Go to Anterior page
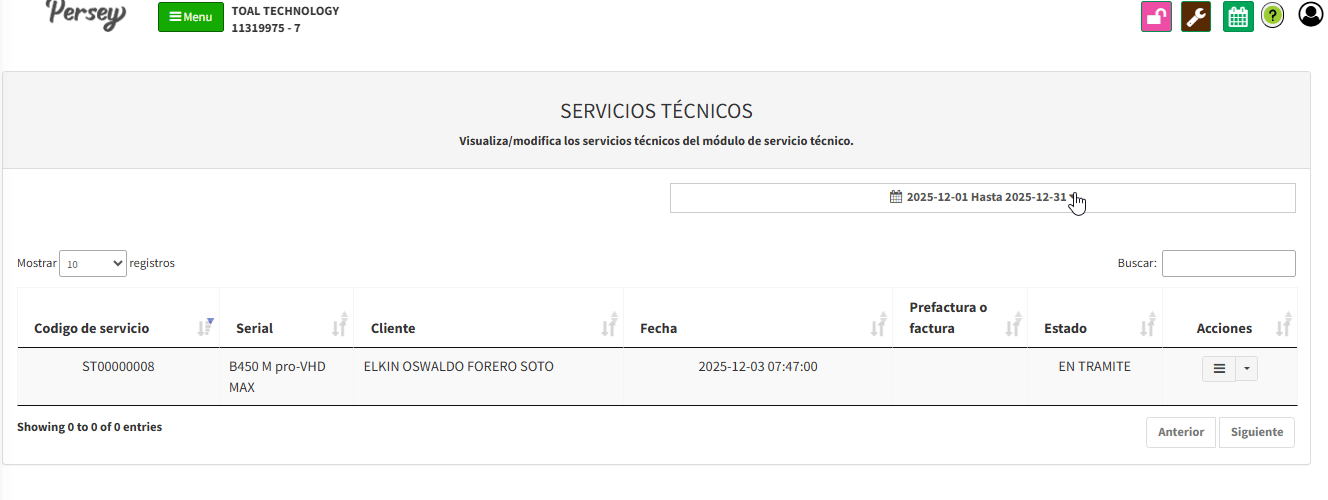Viewport: 1328px width, 500px height. [1180, 432]
